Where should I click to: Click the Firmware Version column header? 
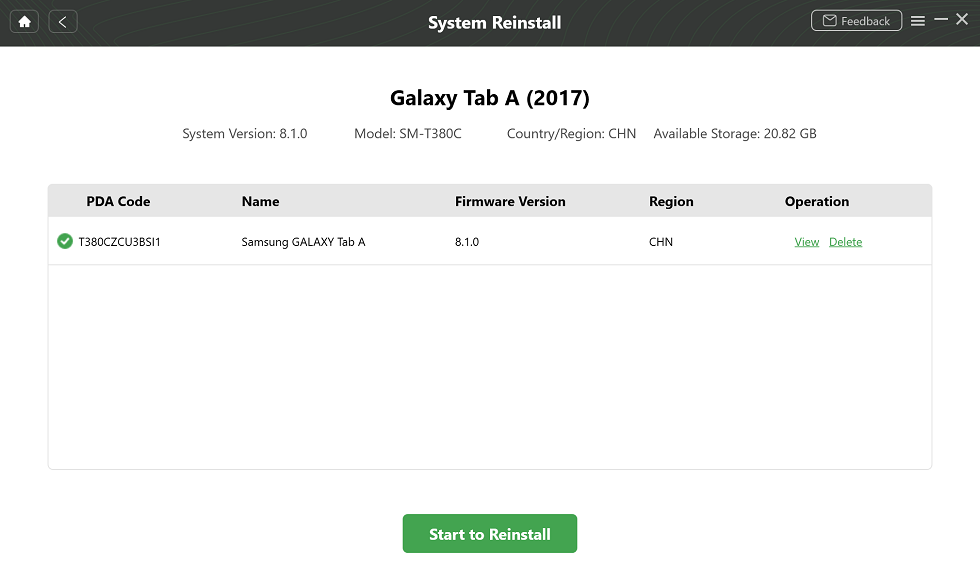click(510, 201)
